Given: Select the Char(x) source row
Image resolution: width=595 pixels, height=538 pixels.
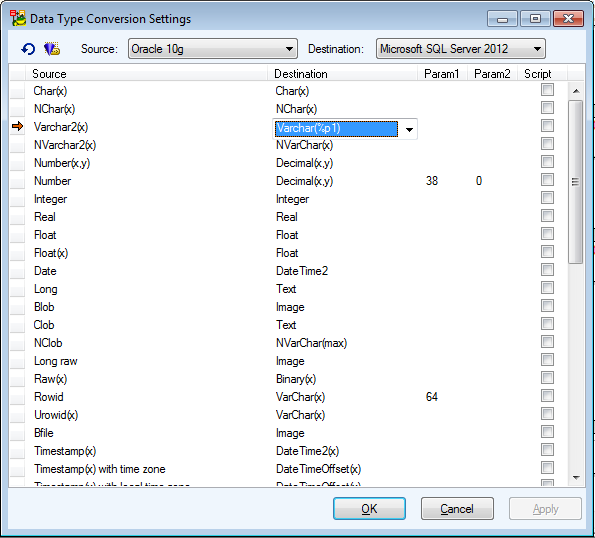Looking at the screenshot, I should (x=50, y=91).
